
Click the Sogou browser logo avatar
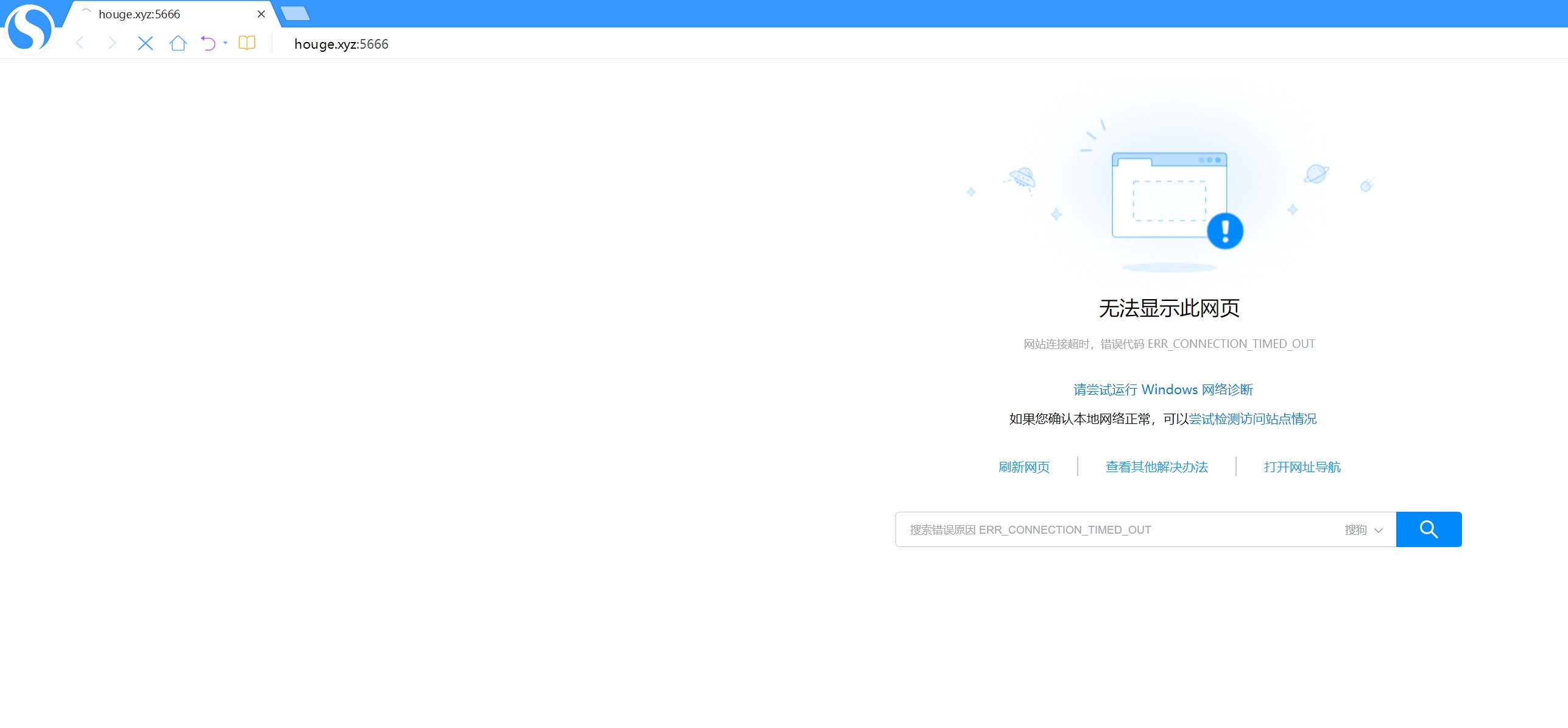29,29
